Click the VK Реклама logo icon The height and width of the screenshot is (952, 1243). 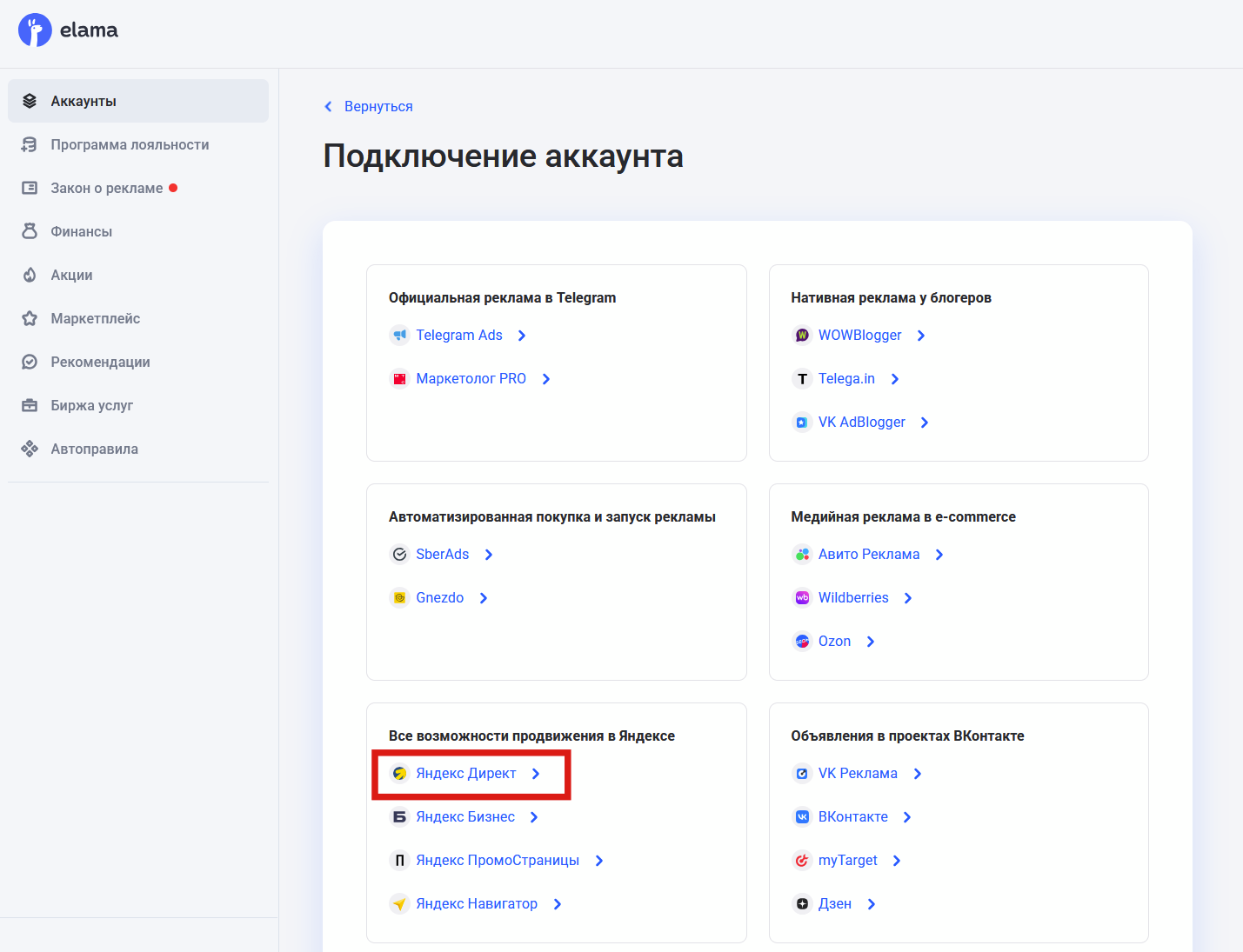coord(801,773)
